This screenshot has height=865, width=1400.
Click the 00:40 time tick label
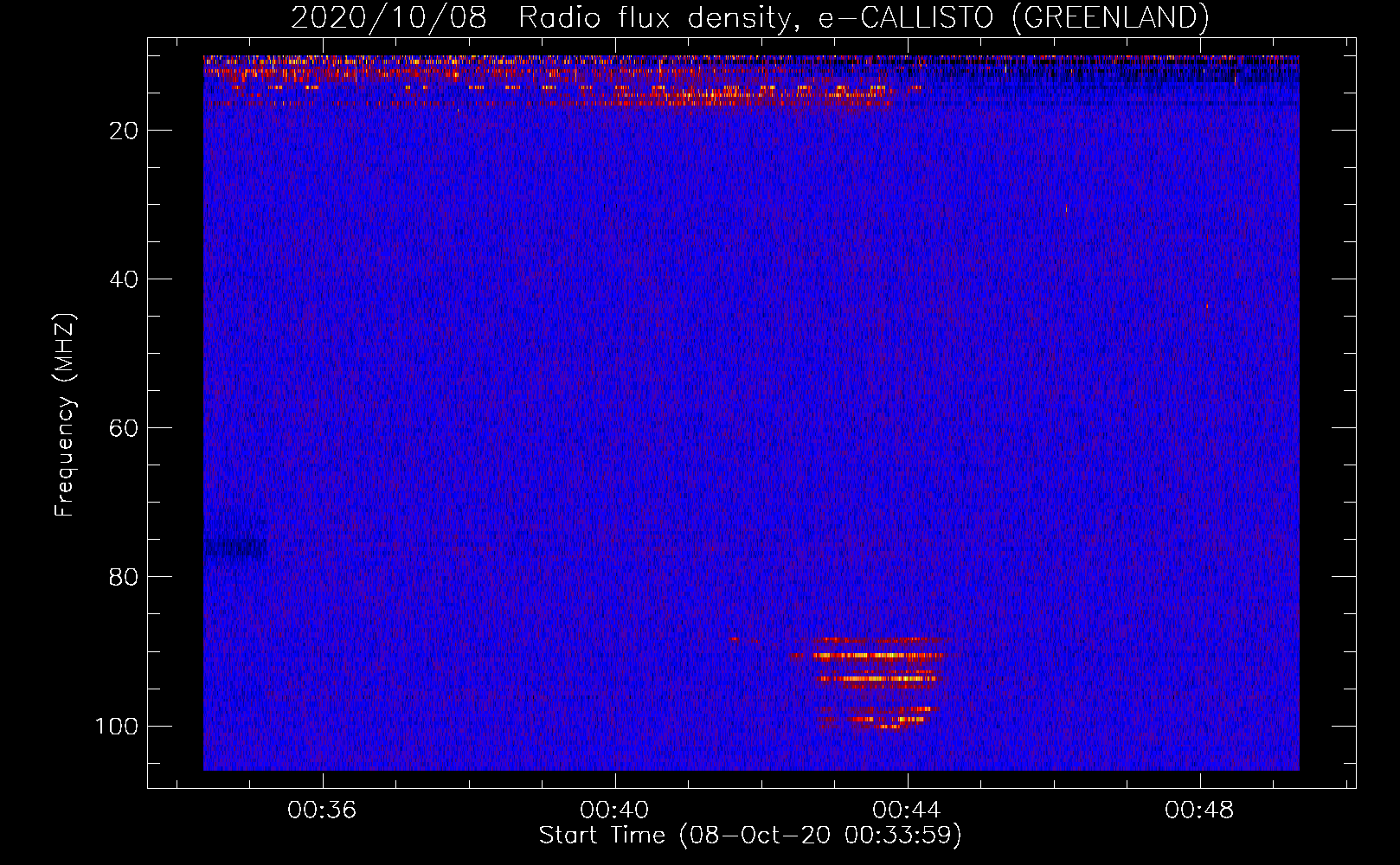pos(614,811)
